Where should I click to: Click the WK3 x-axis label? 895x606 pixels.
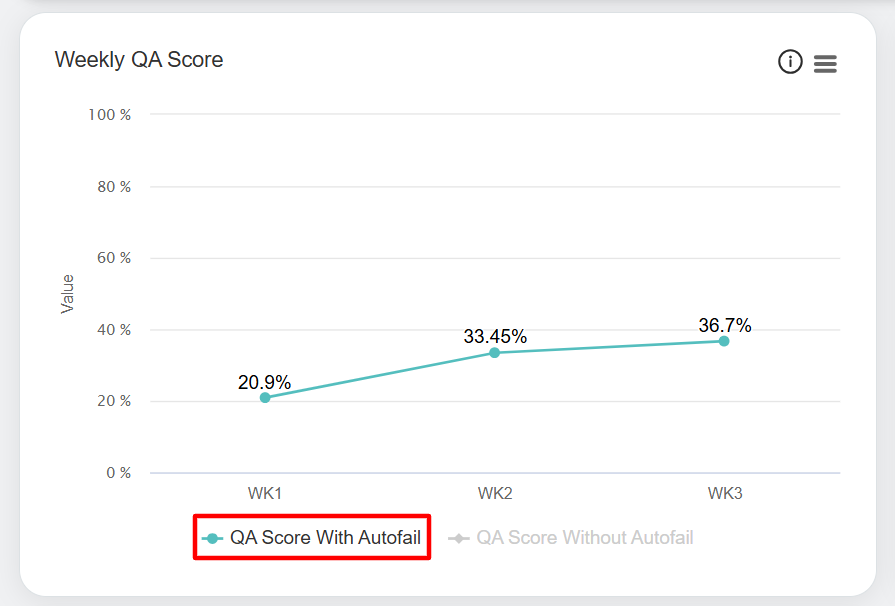click(x=725, y=494)
